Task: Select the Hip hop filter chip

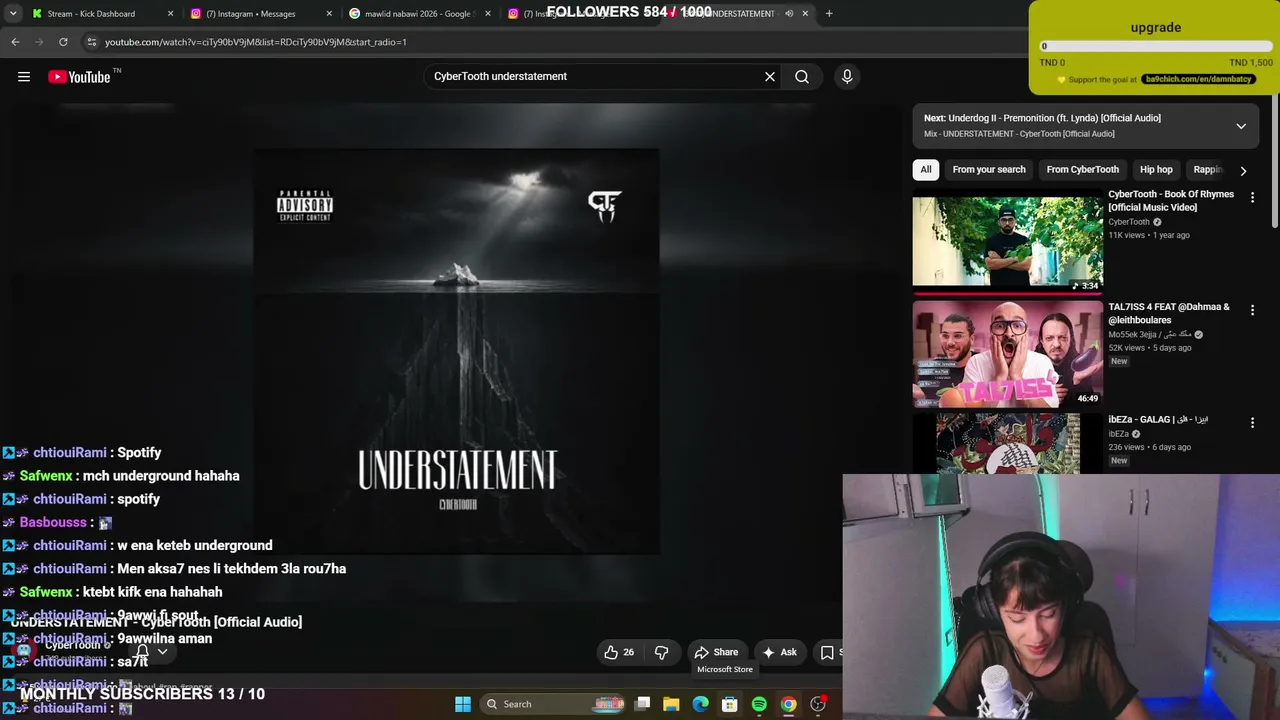Action: point(1156,170)
